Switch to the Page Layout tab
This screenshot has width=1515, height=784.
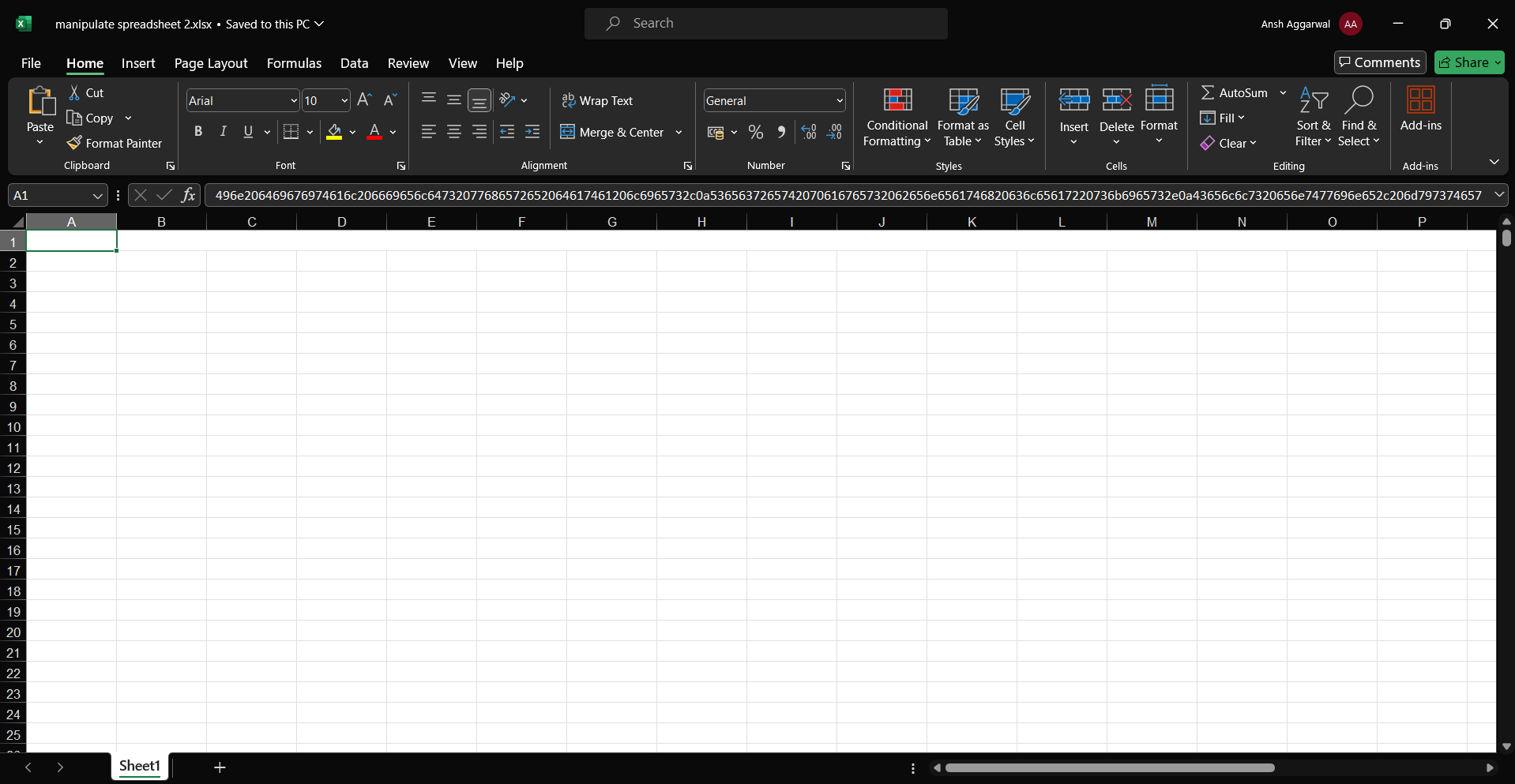[211, 63]
